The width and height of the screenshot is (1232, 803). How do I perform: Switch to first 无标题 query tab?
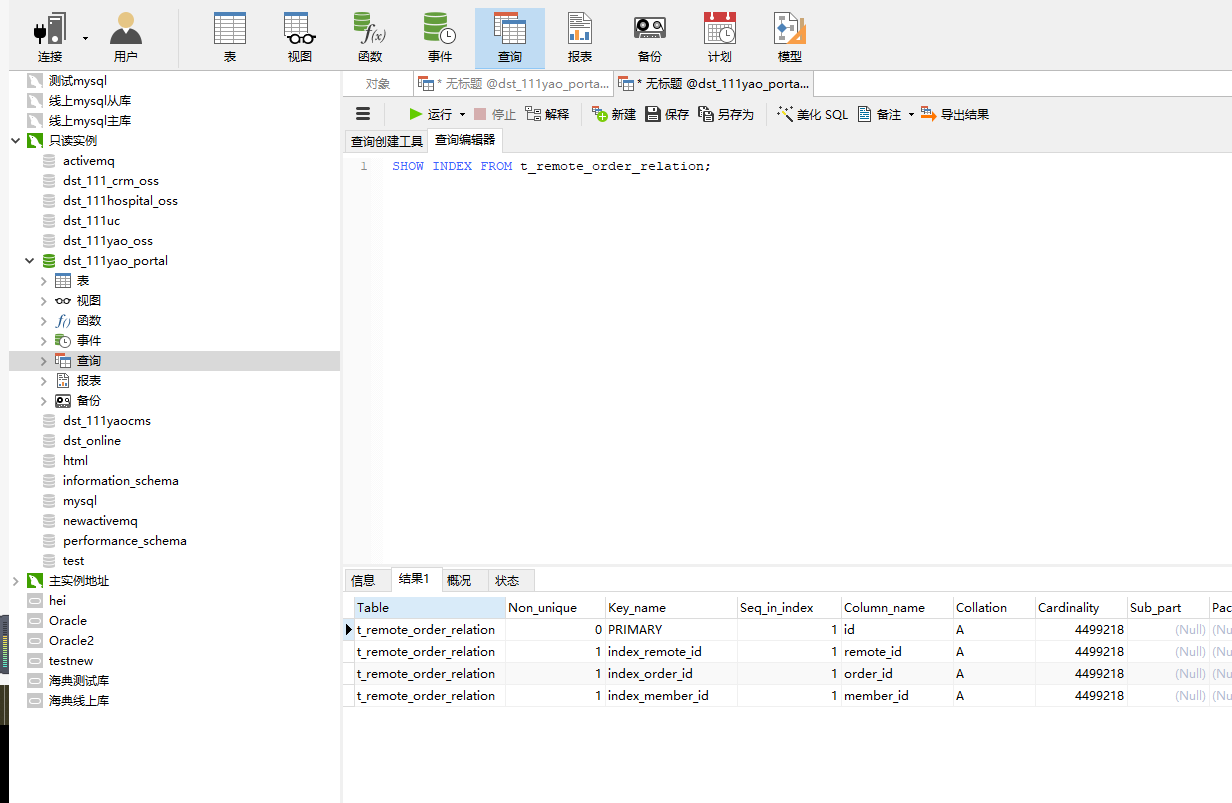pos(513,84)
